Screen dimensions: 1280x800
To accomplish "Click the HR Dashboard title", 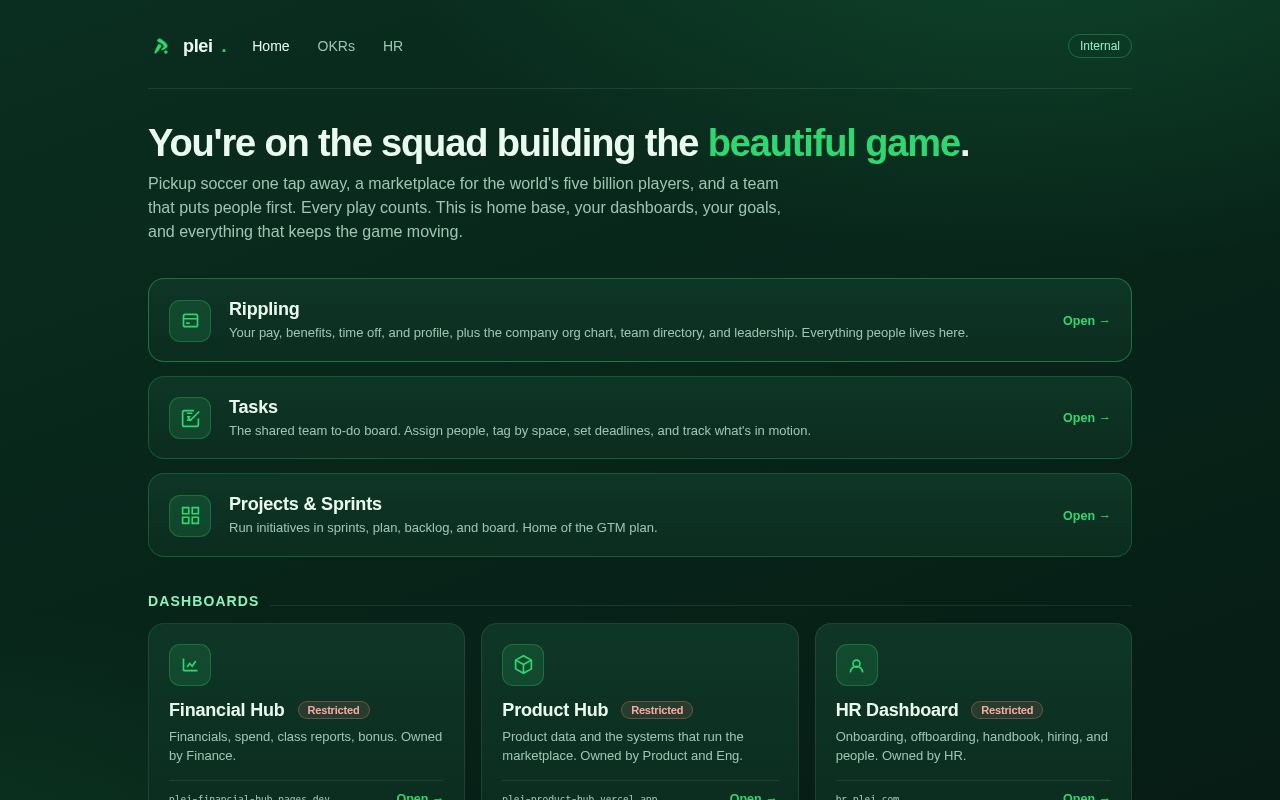I will click(897, 710).
